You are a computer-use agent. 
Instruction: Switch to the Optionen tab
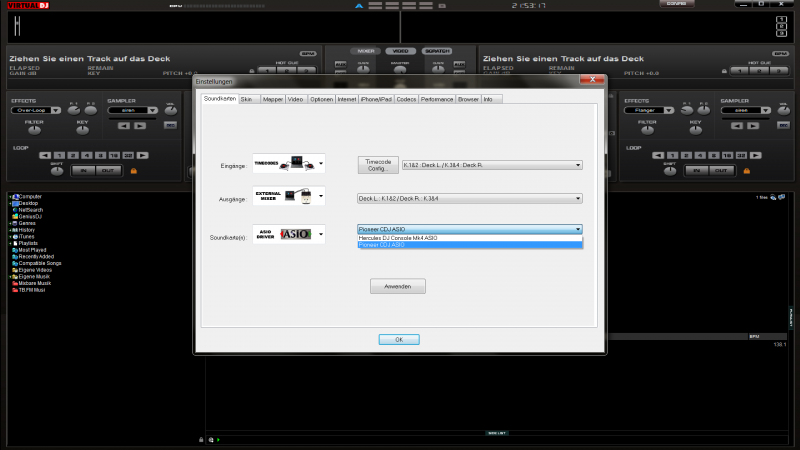pos(321,99)
